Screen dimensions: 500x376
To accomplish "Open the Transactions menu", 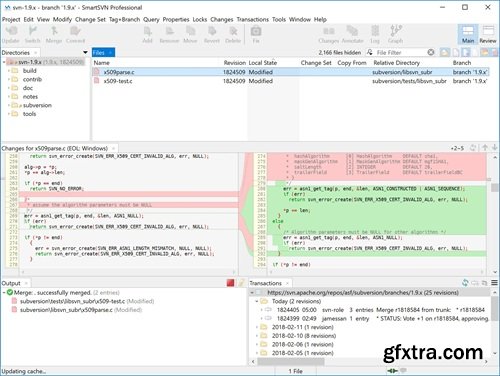I will 253,19.
